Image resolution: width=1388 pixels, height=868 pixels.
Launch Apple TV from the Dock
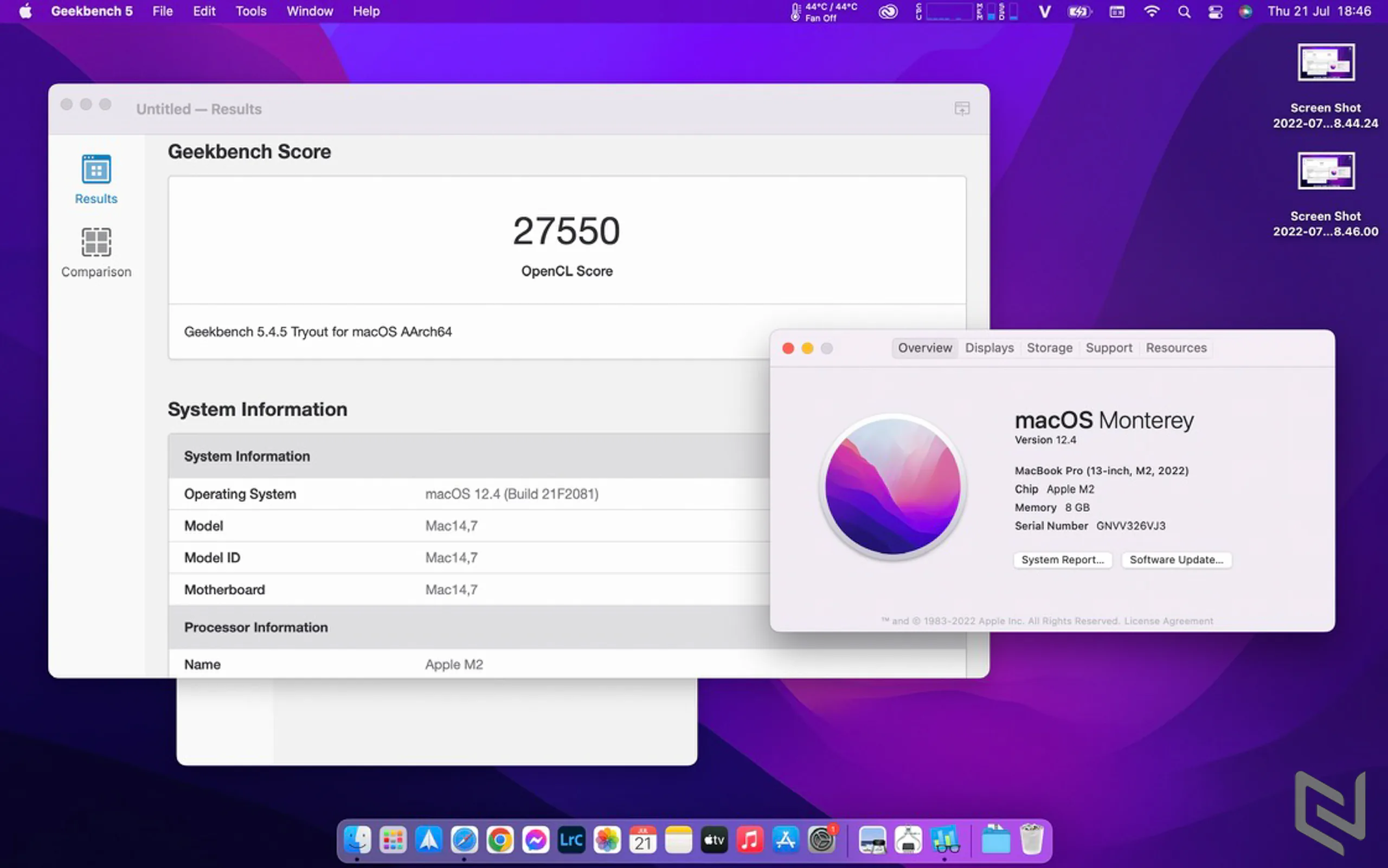[714, 840]
